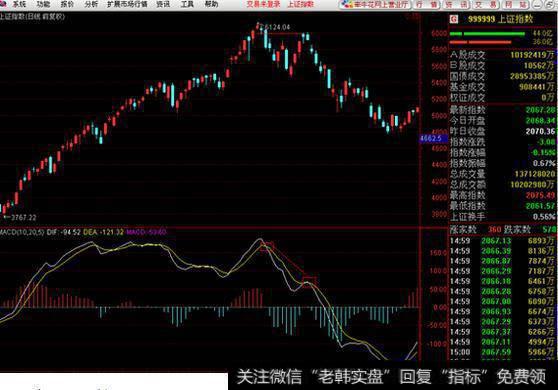The image size is (558, 390).
Task: Open the 扩展市场行情 menu
Action: (x=127, y=4)
